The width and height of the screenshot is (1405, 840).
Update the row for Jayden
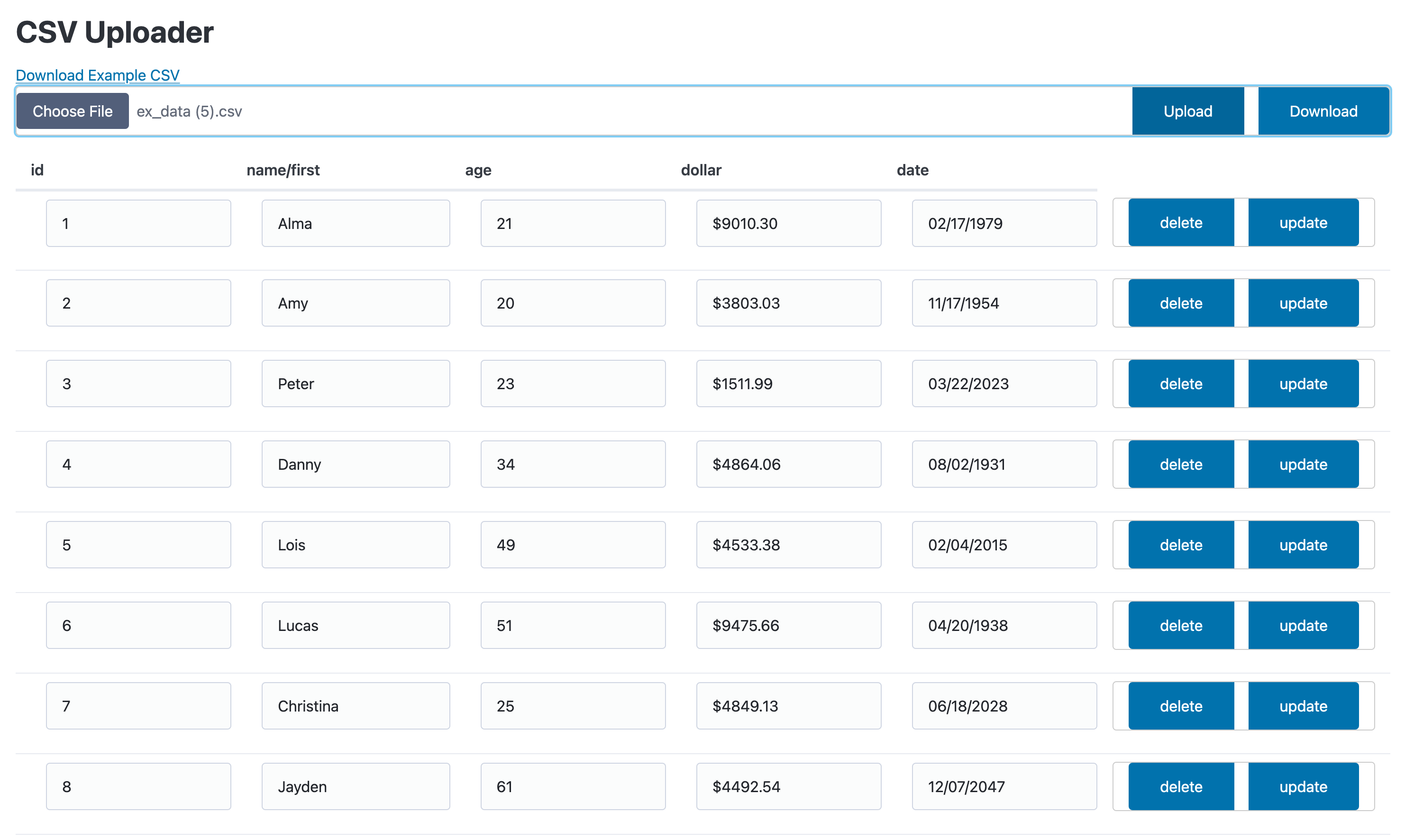1303,786
